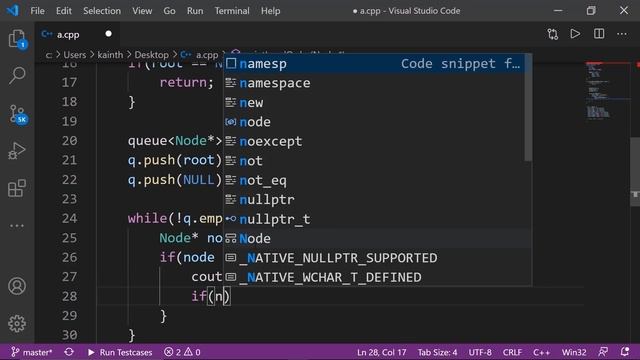Choose nullptr suggestion

(x=374, y=200)
